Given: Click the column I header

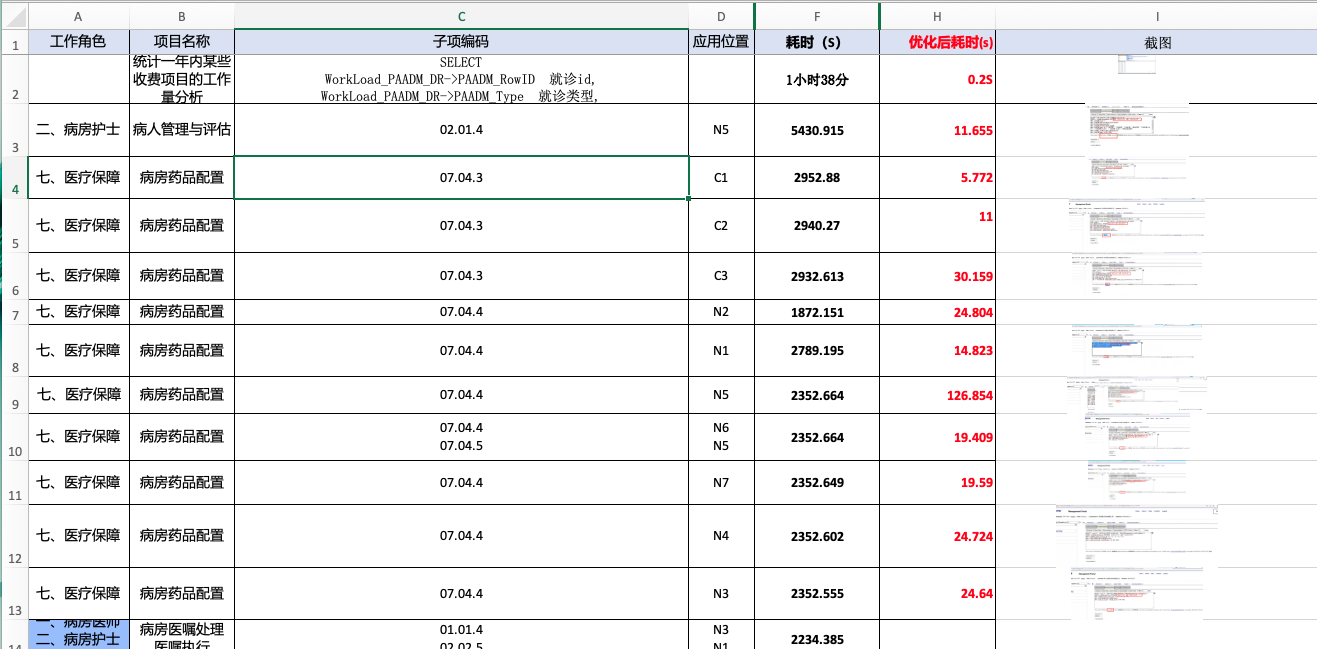Looking at the screenshot, I should point(1156,17).
